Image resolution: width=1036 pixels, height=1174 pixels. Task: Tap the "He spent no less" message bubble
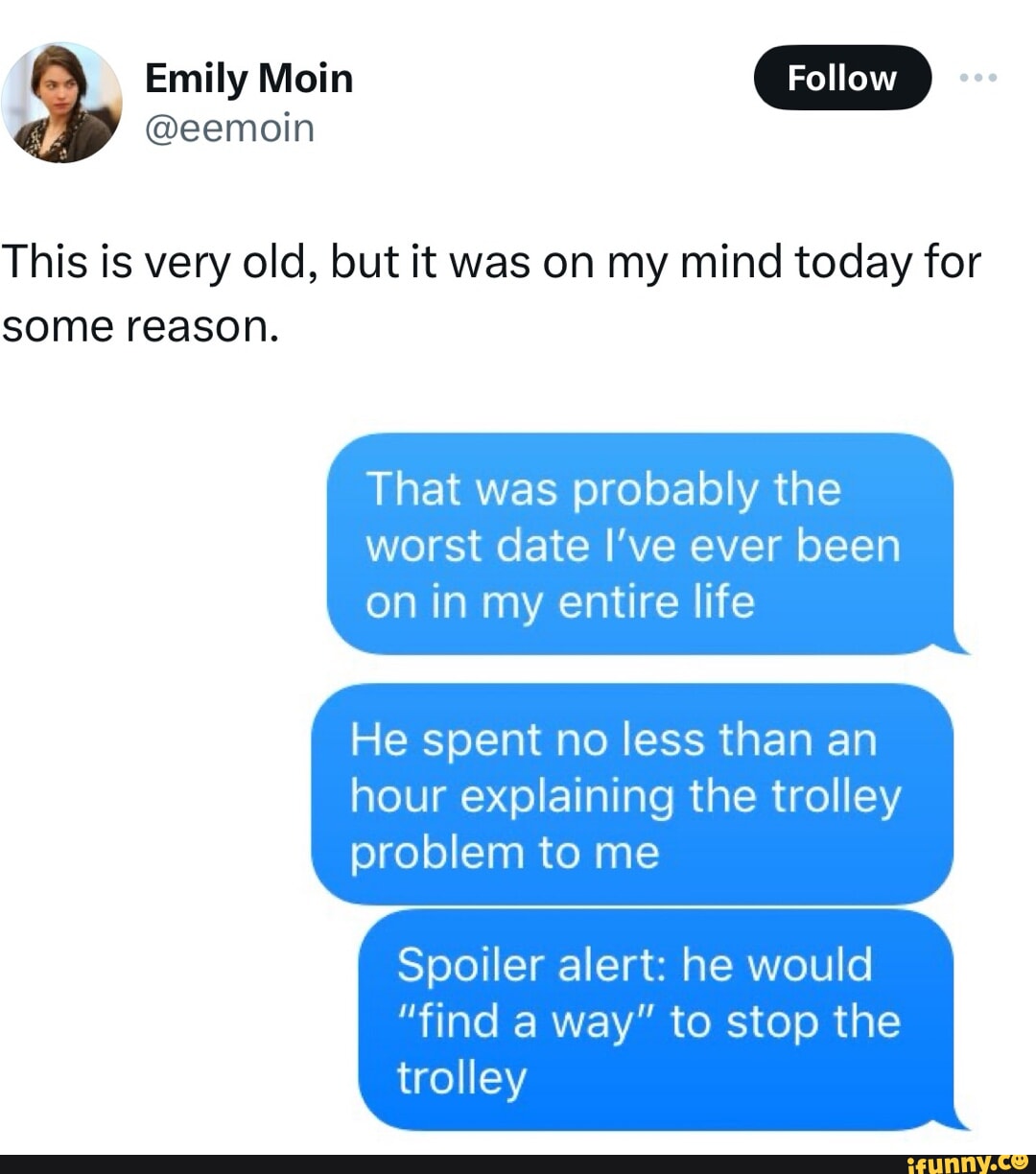[631, 795]
